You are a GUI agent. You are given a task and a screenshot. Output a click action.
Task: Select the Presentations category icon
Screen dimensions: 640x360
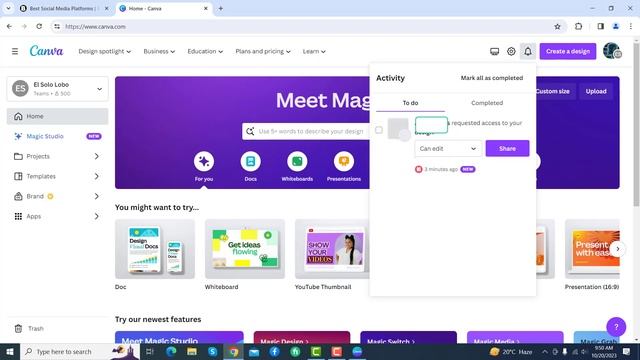click(x=344, y=162)
